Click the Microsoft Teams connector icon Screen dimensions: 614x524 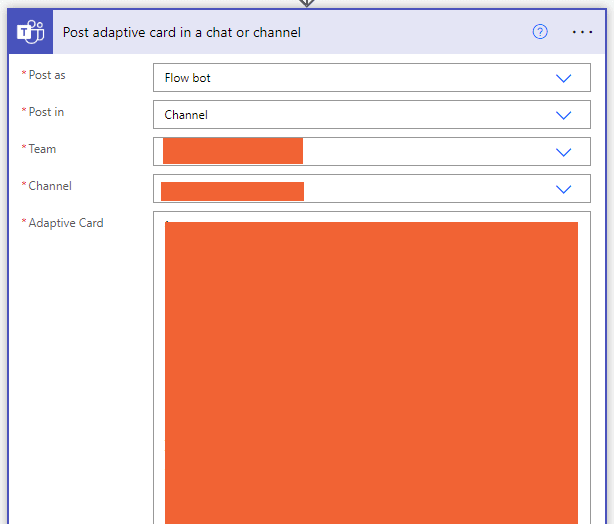point(30,32)
